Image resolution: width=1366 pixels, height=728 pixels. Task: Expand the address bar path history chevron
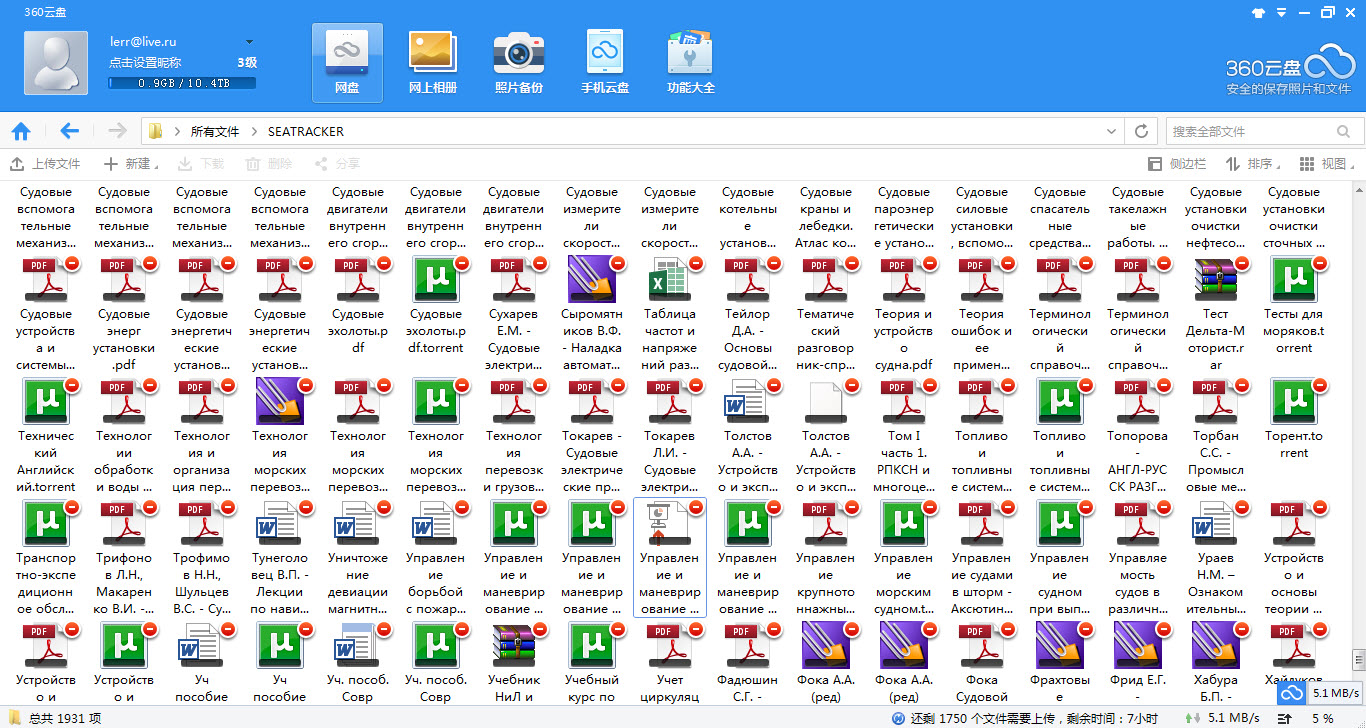(1111, 131)
